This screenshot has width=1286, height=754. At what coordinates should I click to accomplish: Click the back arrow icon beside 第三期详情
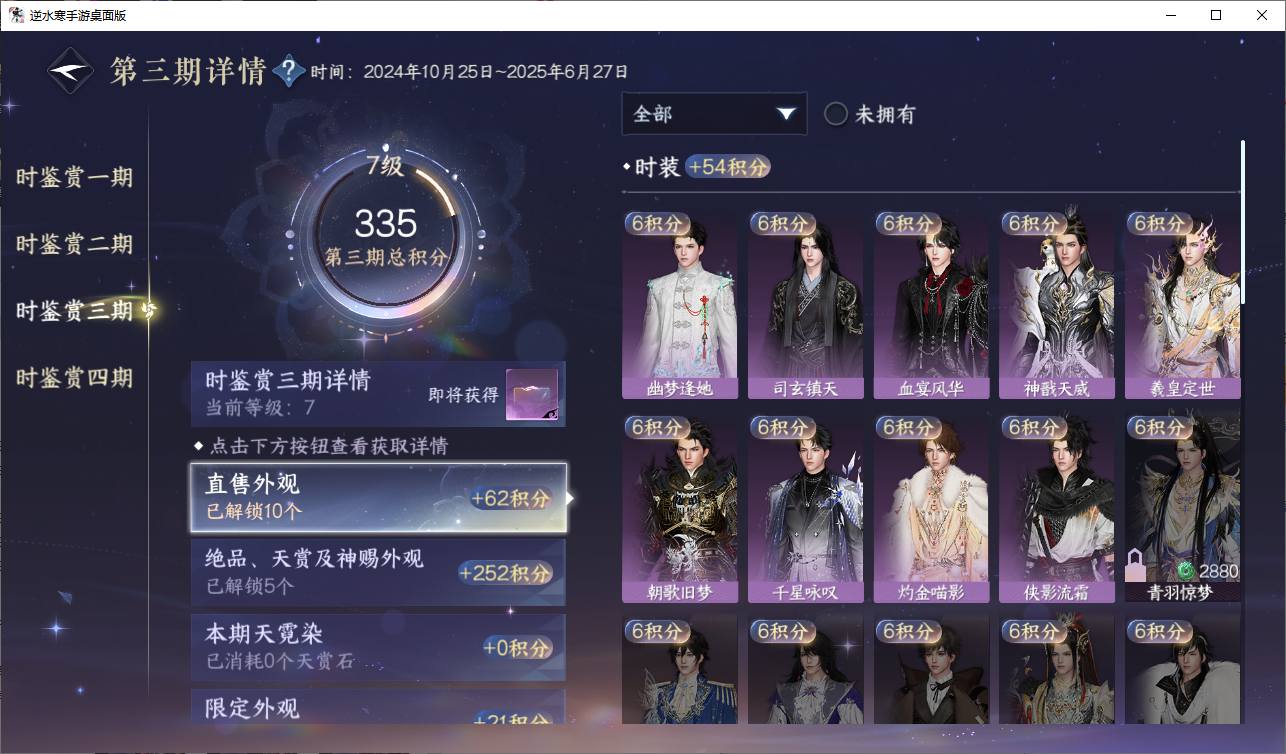[x=72, y=71]
